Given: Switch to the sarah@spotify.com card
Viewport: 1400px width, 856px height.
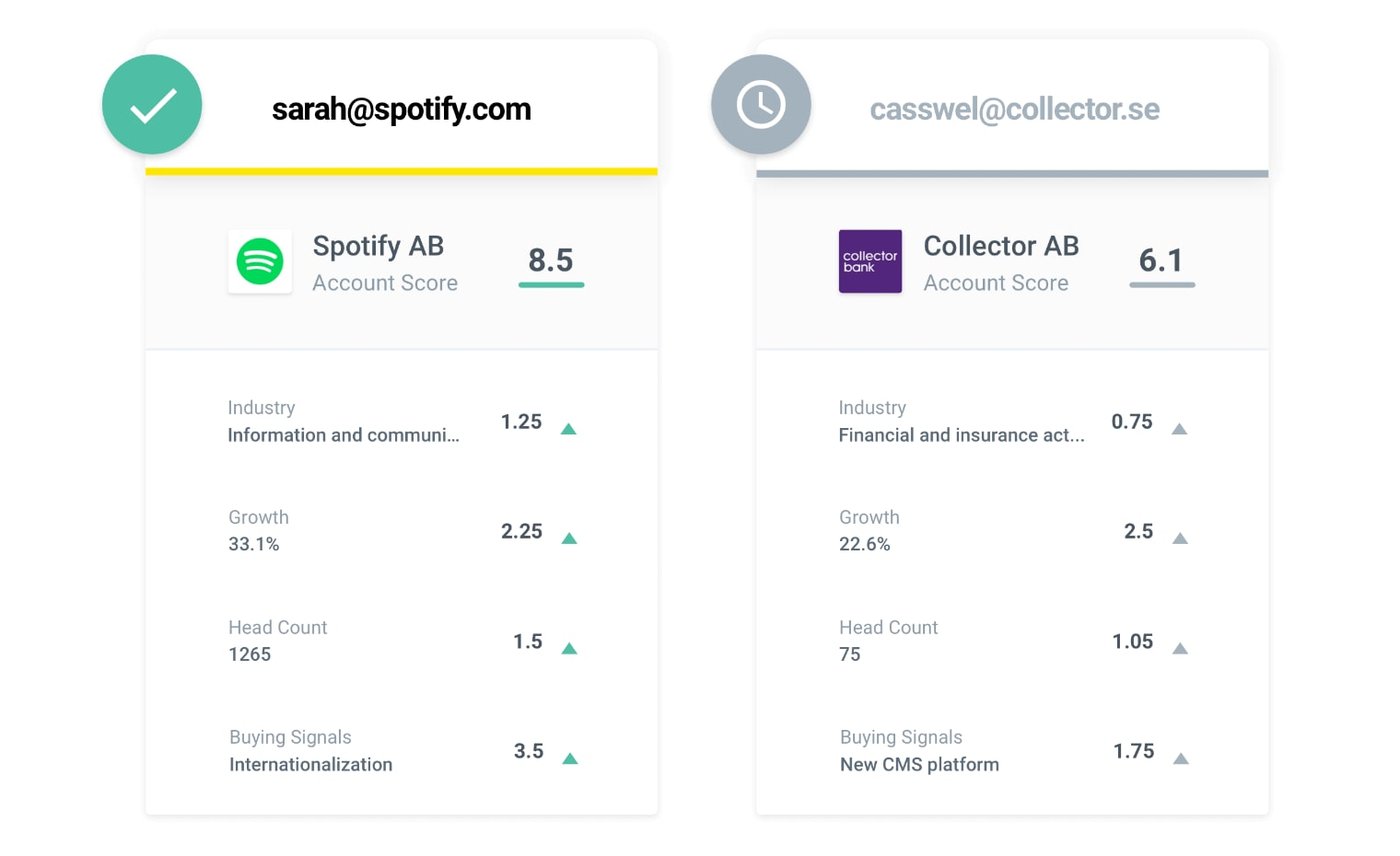Looking at the screenshot, I should click(x=400, y=109).
